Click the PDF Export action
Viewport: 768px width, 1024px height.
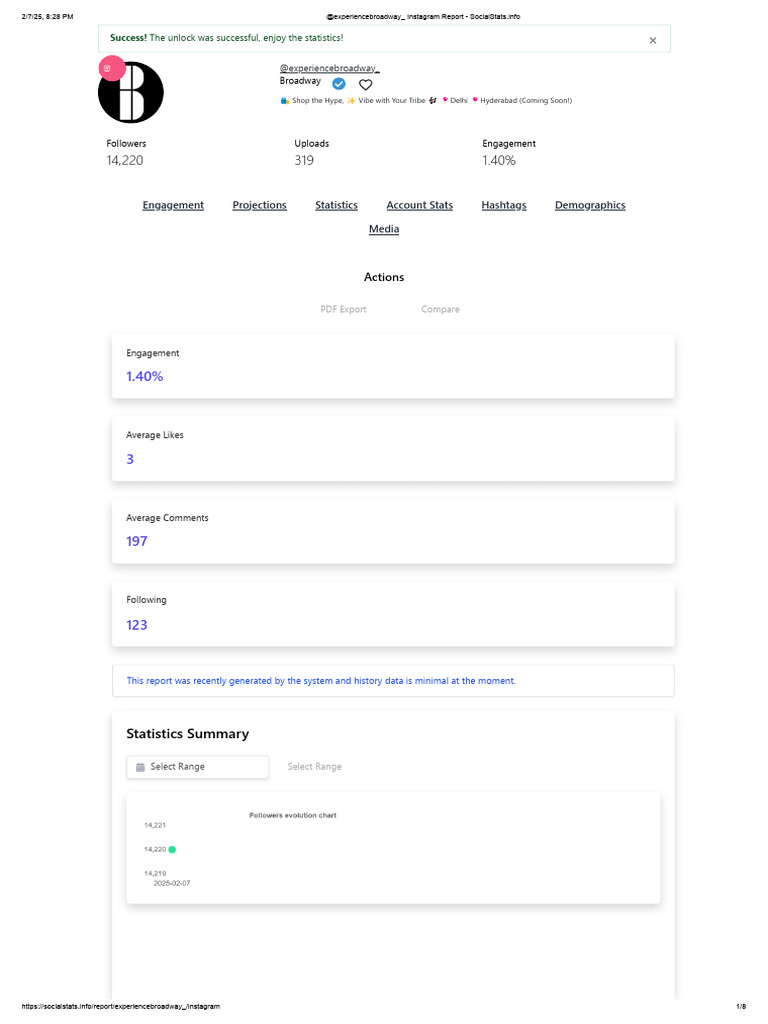pyautogui.click(x=343, y=309)
